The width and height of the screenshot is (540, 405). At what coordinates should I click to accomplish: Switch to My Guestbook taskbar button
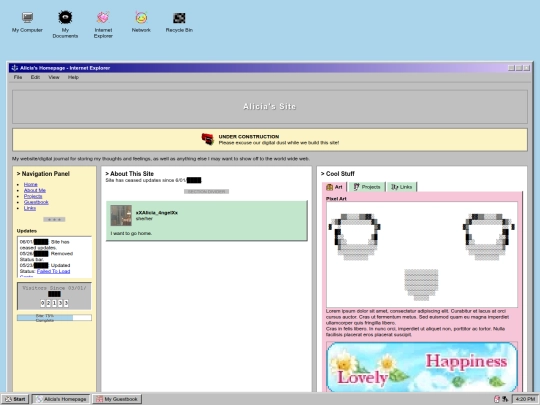(117, 399)
